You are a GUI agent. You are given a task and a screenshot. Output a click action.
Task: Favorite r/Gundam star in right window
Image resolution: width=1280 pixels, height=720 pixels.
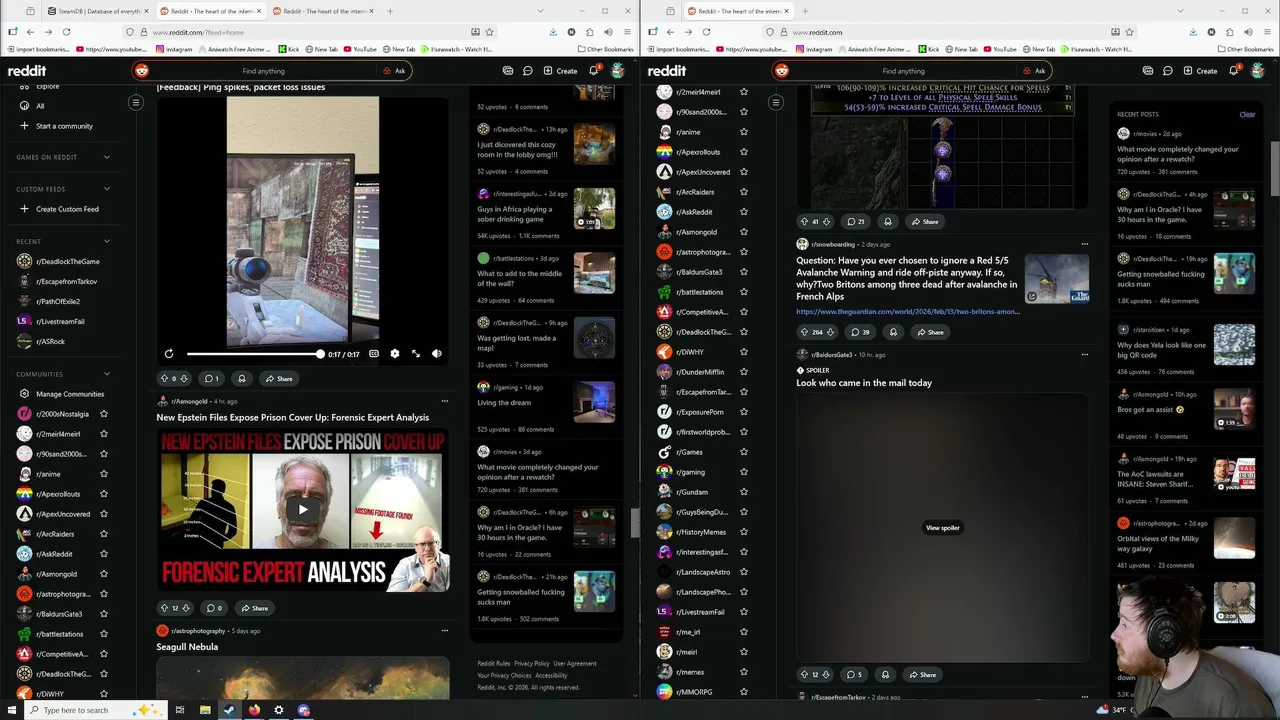(744, 492)
